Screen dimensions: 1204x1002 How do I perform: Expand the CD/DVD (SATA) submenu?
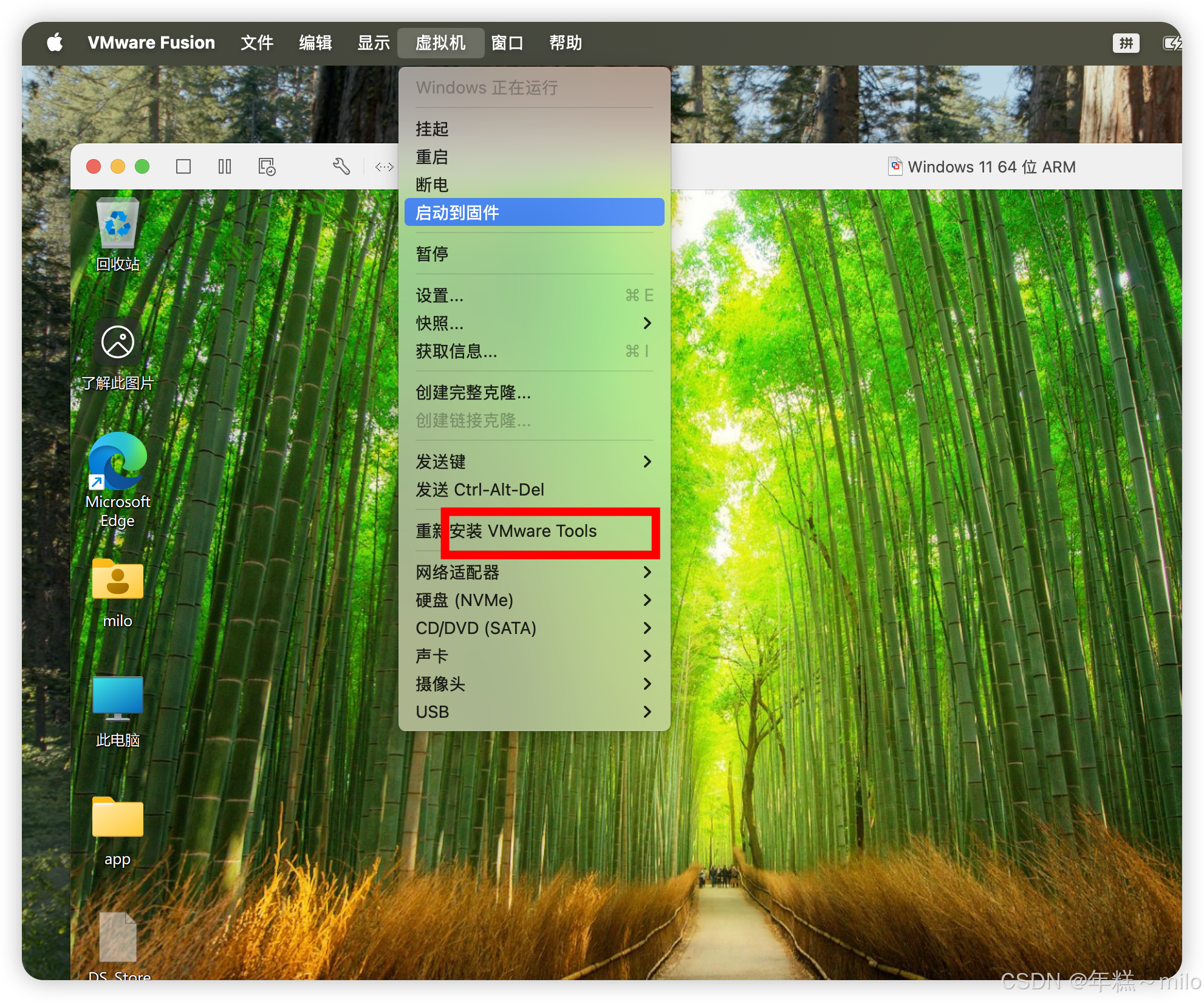pos(533,628)
